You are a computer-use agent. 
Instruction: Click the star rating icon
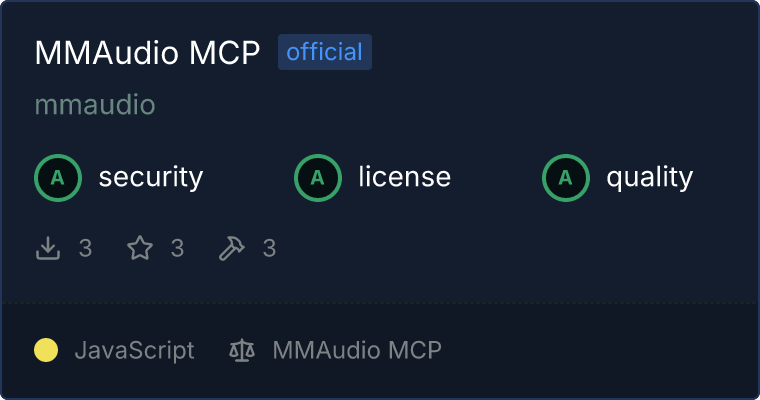click(x=140, y=248)
